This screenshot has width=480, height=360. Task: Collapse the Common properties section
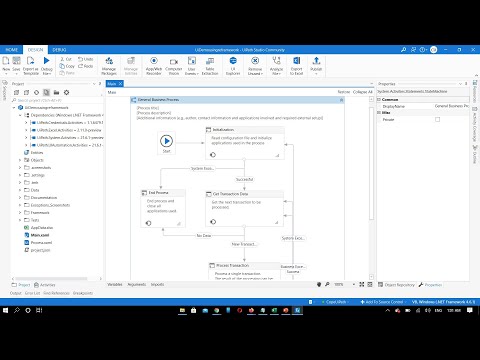click(379, 100)
